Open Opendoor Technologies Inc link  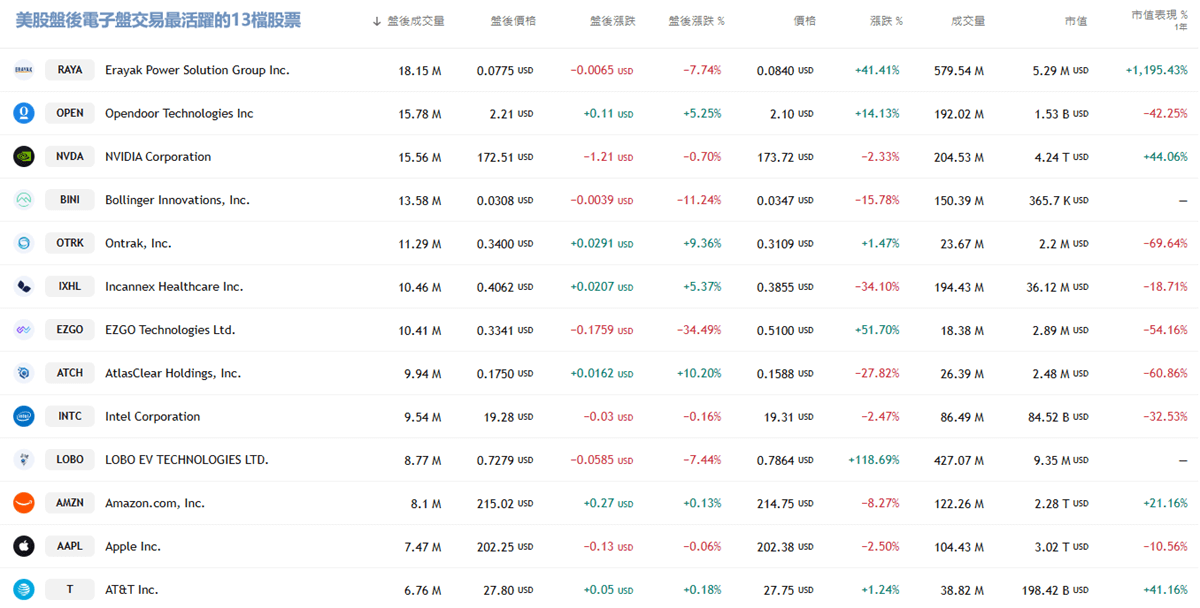click(179, 113)
